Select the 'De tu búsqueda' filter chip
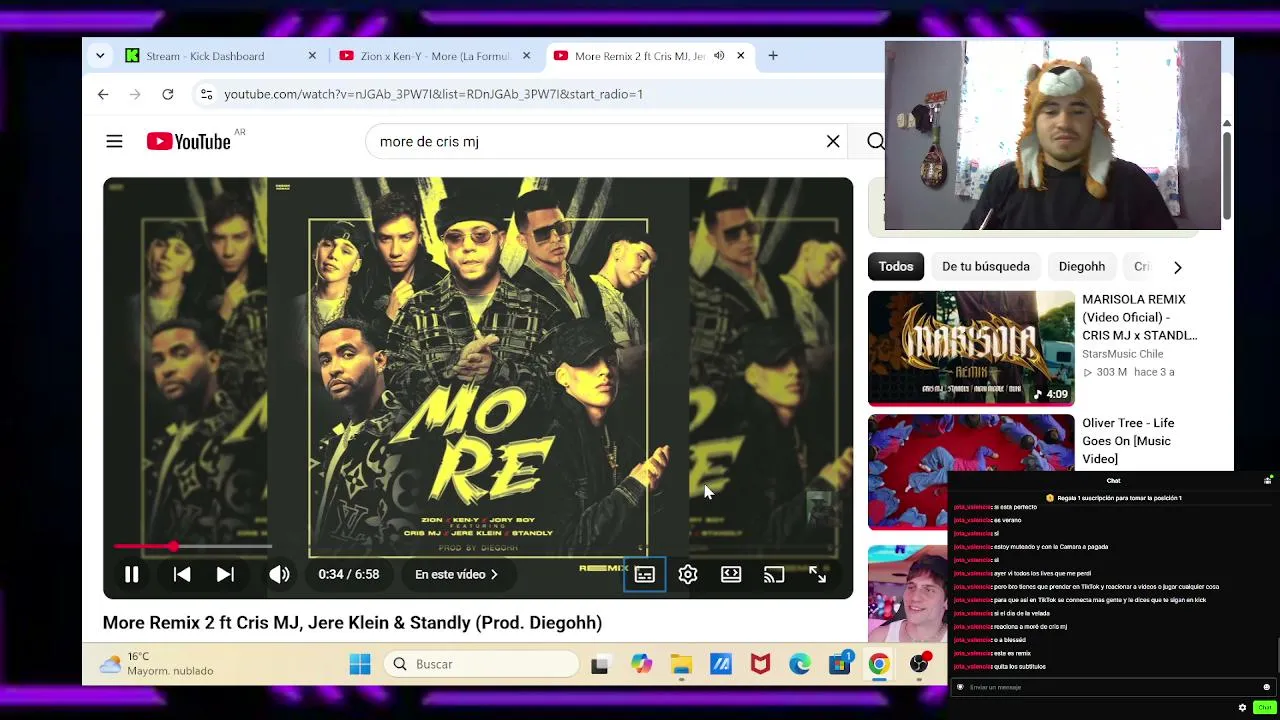This screenshot has width=1280, height=720. pyautogui.click(x=986, y=267)
